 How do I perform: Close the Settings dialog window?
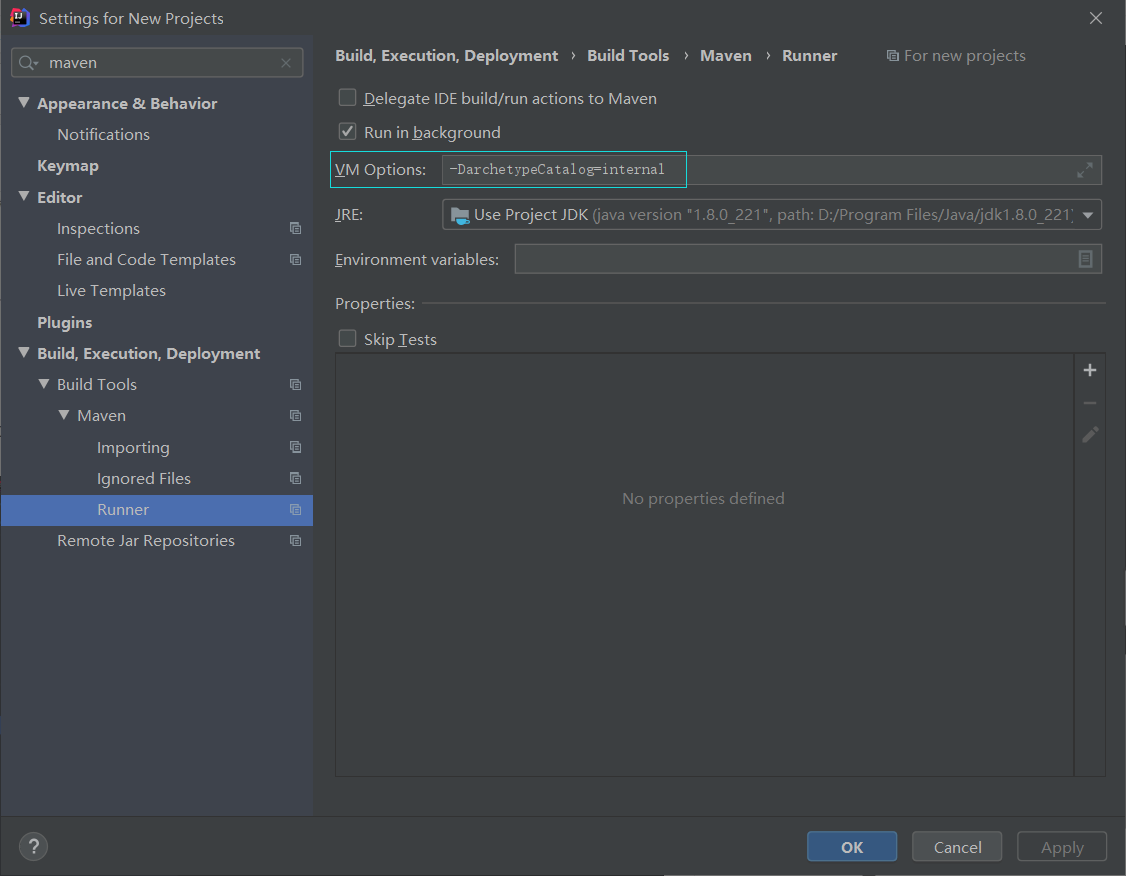point(1095,18)
